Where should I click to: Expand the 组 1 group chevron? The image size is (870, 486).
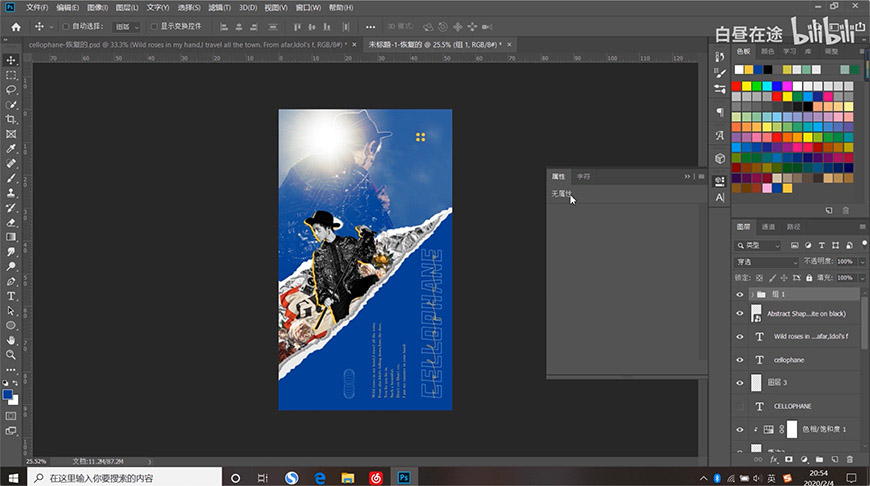point(752,295)
